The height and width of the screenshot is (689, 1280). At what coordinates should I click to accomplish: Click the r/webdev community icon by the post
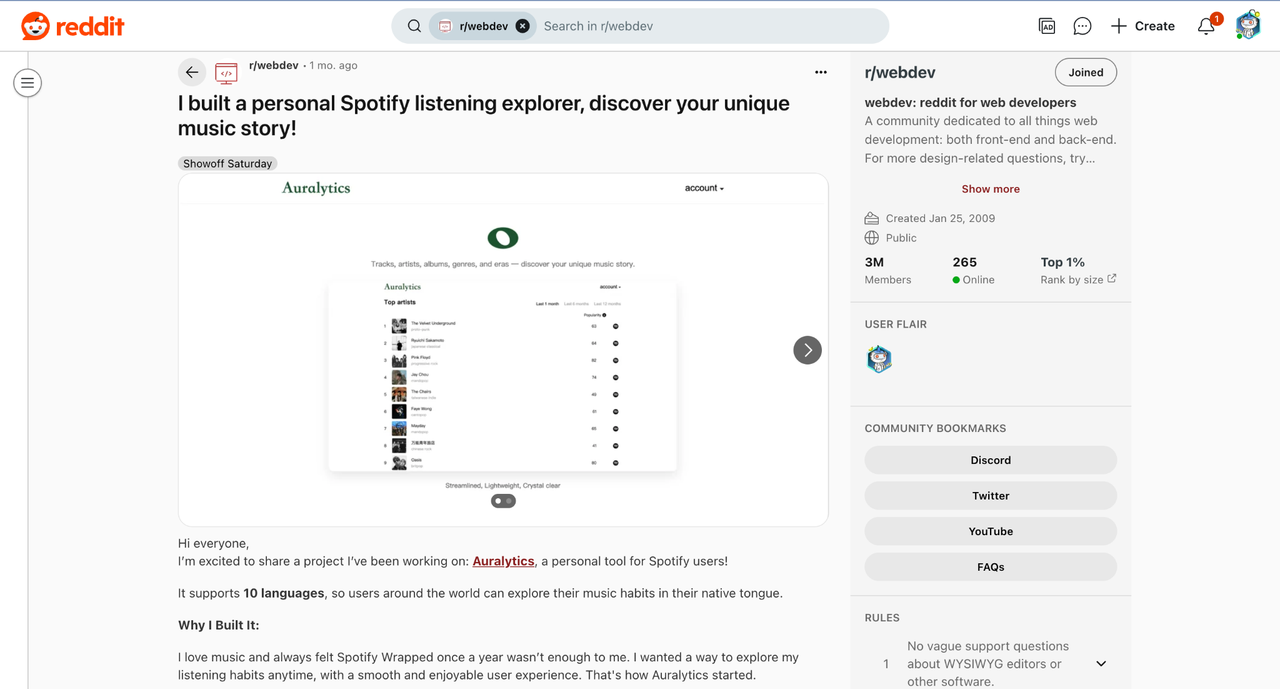click(227, 72)
